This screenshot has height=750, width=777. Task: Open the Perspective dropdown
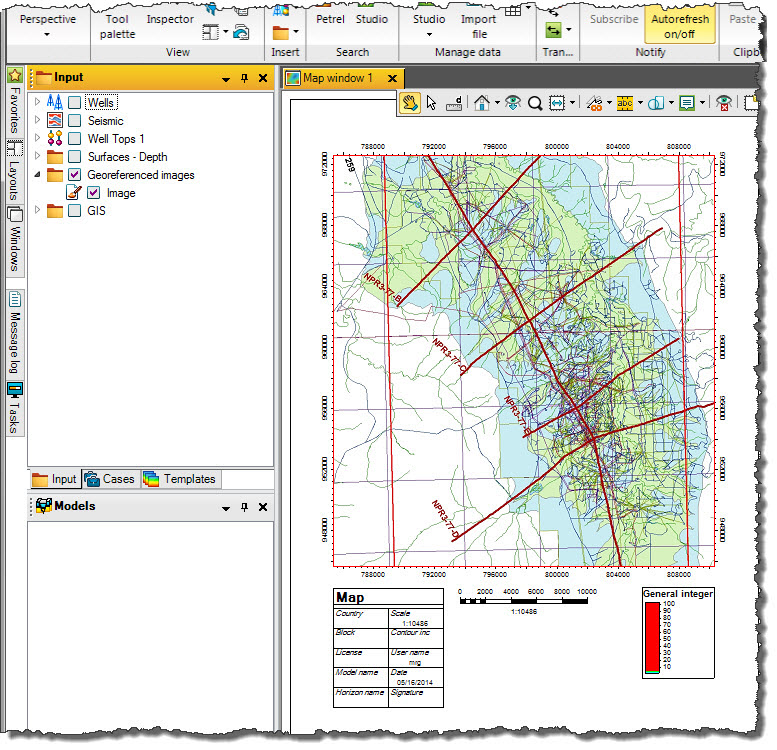coord(47,34)
